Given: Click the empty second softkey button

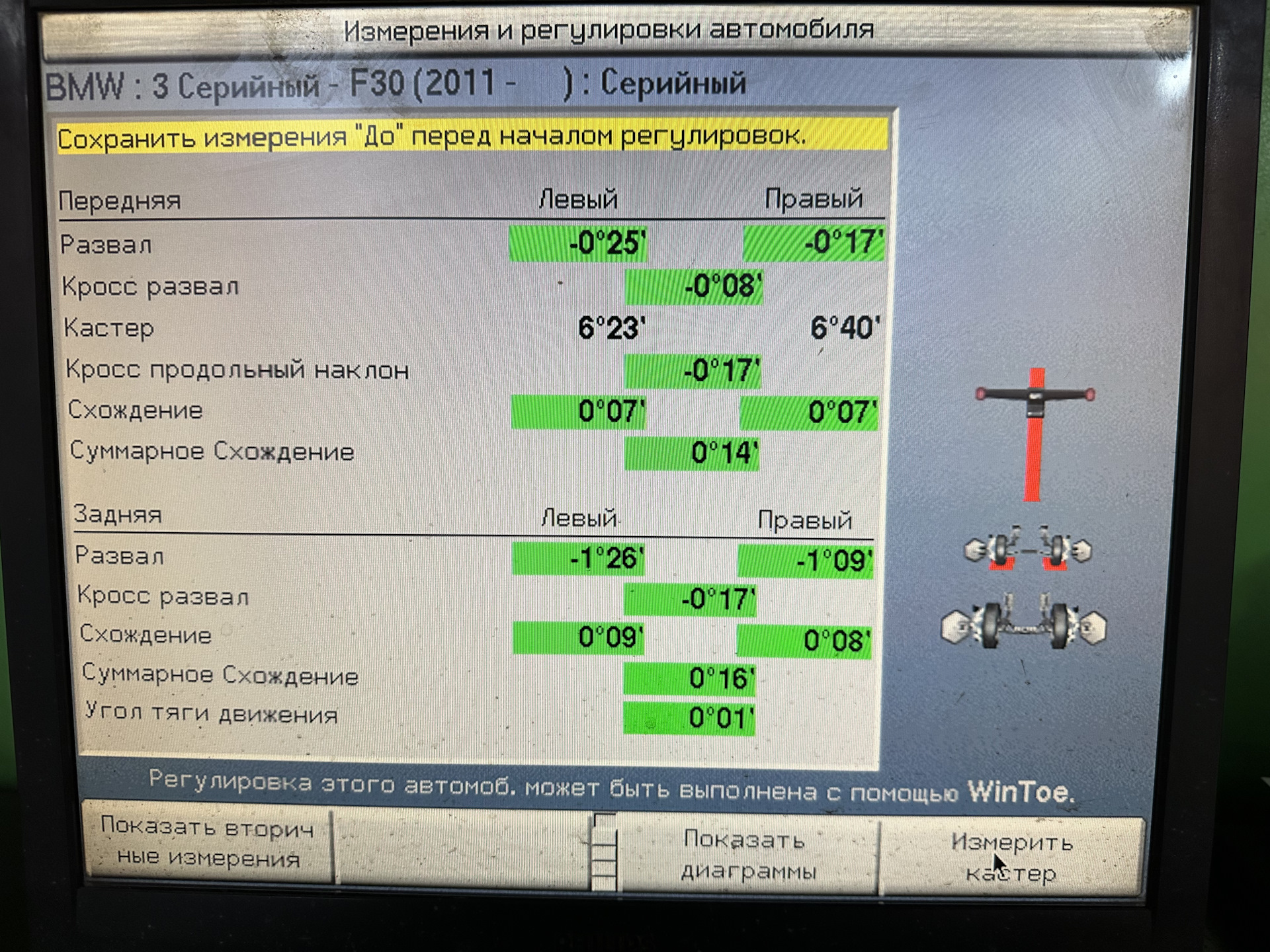Looking at the screenshot, I should (463, 848).
